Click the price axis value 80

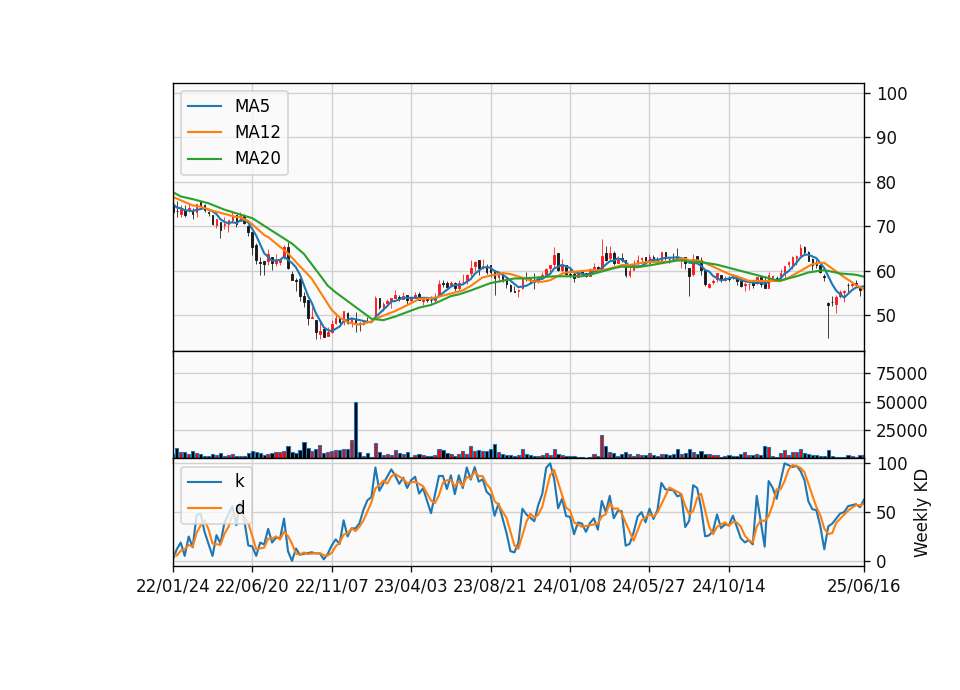tap(887, 183)
